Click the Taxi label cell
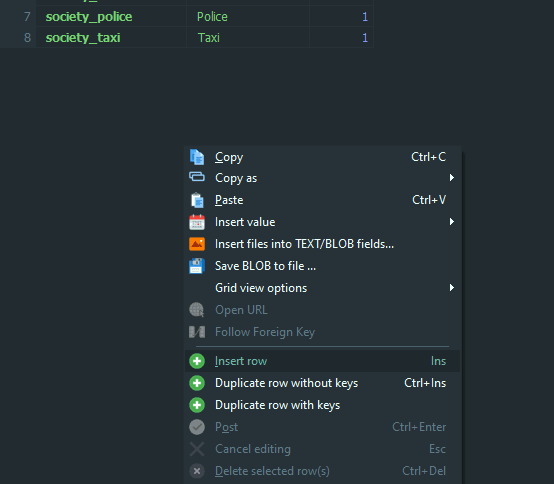 [248, 37]
